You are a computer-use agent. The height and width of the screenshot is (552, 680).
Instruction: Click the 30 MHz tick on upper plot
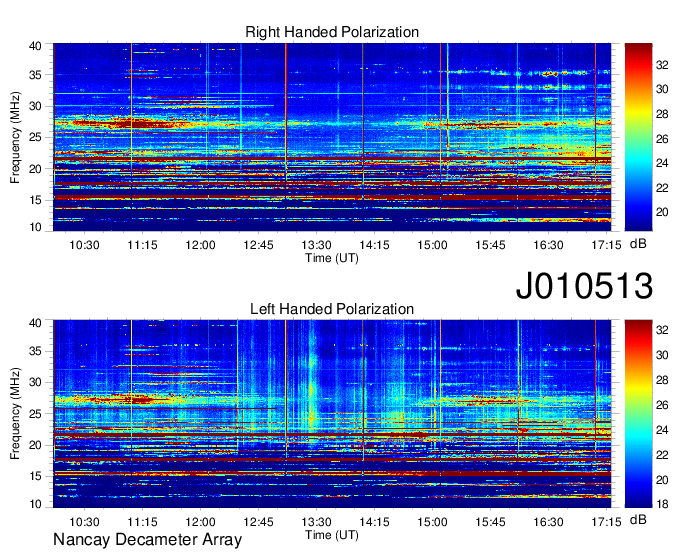(x=35, y=106)
